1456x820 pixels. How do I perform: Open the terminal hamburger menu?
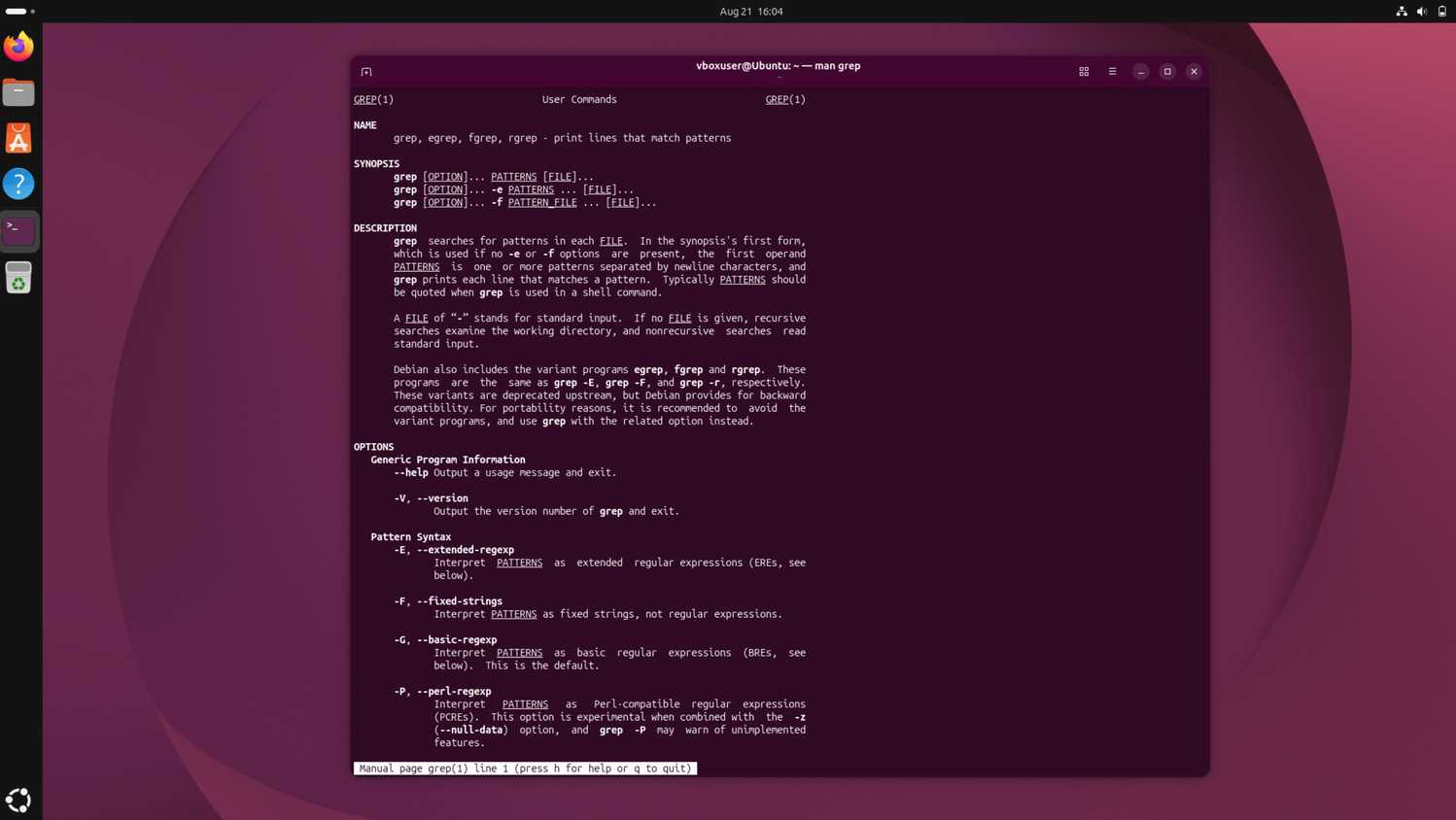[1113, 72]
